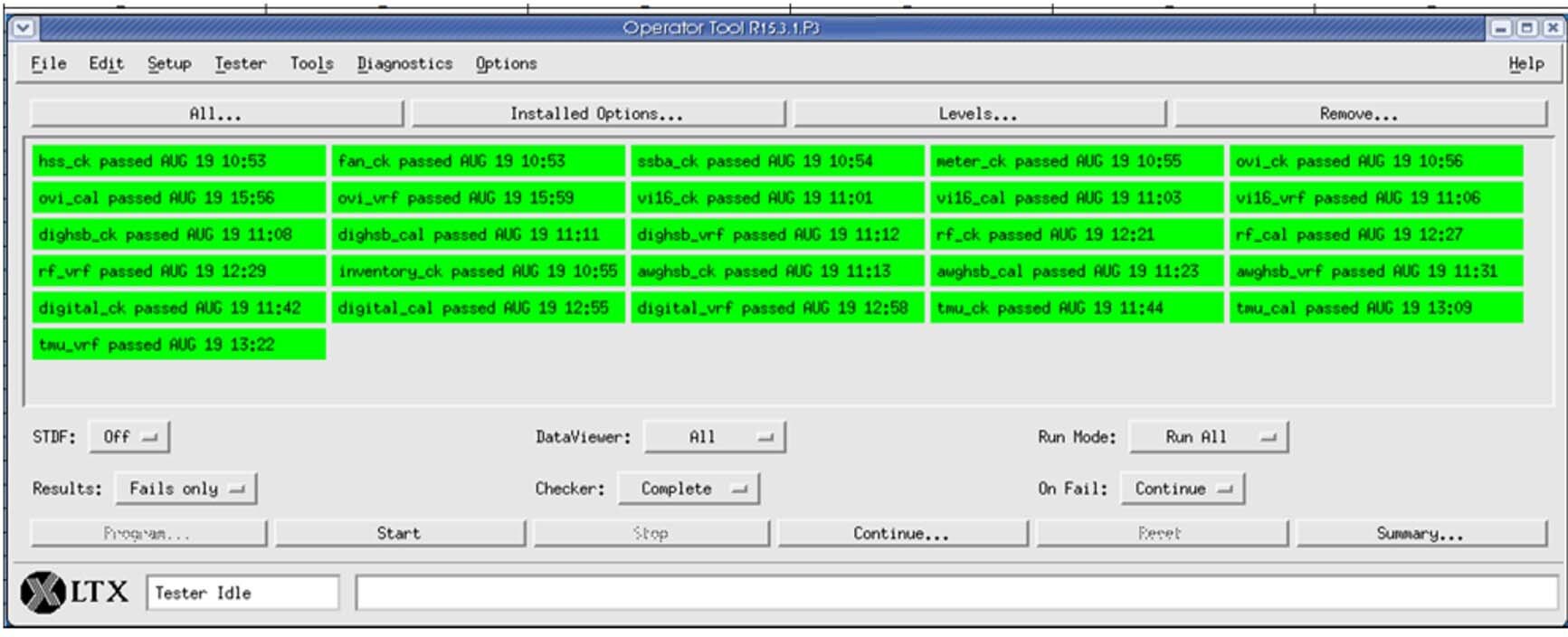
Task: Click the empty status message field
Action: [x=955, y=594]
